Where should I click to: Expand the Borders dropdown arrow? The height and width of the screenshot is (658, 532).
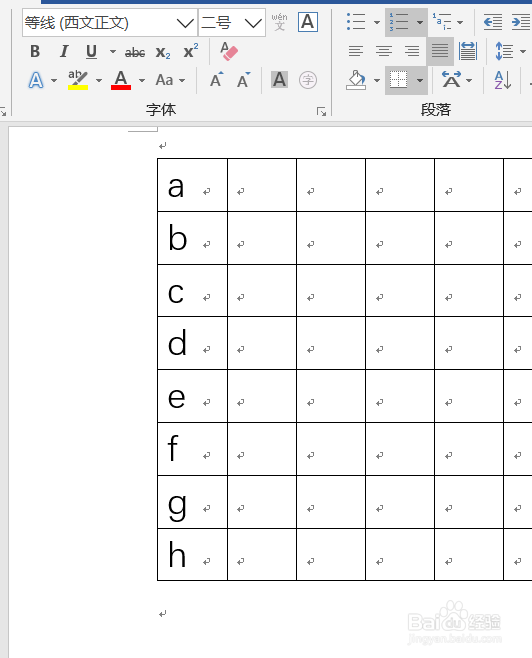420,80
